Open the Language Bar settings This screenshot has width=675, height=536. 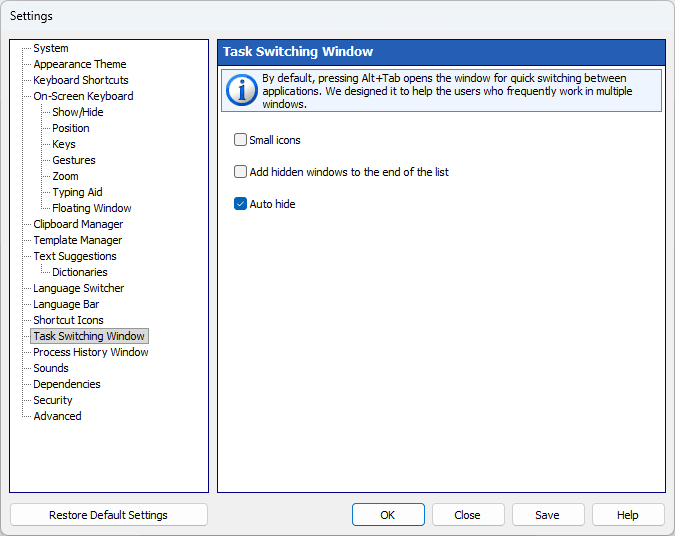[66, 304]
